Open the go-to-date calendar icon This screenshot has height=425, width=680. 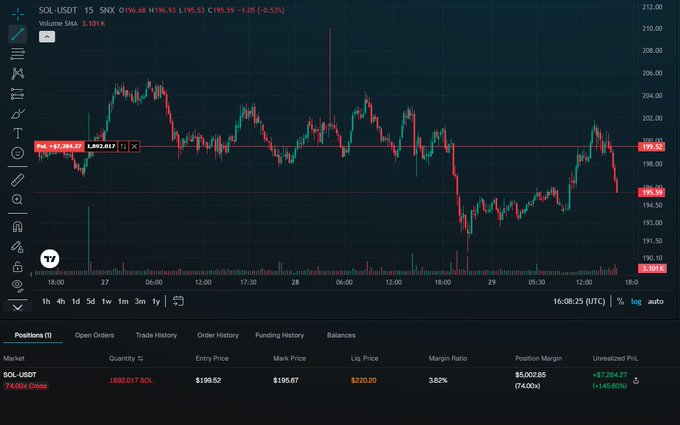(x=178, y=300)
